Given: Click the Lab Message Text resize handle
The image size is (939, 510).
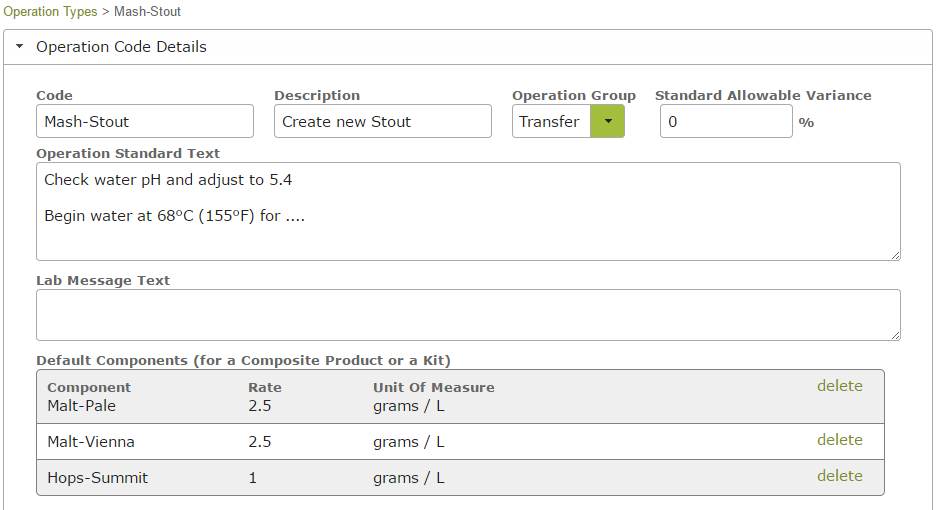Looking at the screenshot, I should pos(895,335).
